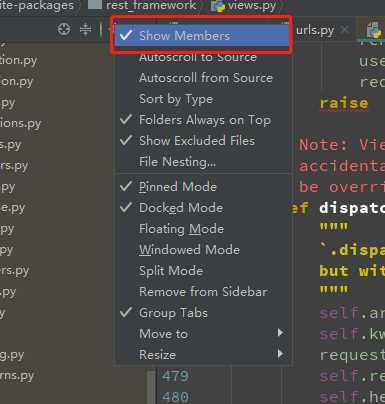Click the Python file icon right of urls.py
This screenshot has width=385, height=404.
point(374,31)
